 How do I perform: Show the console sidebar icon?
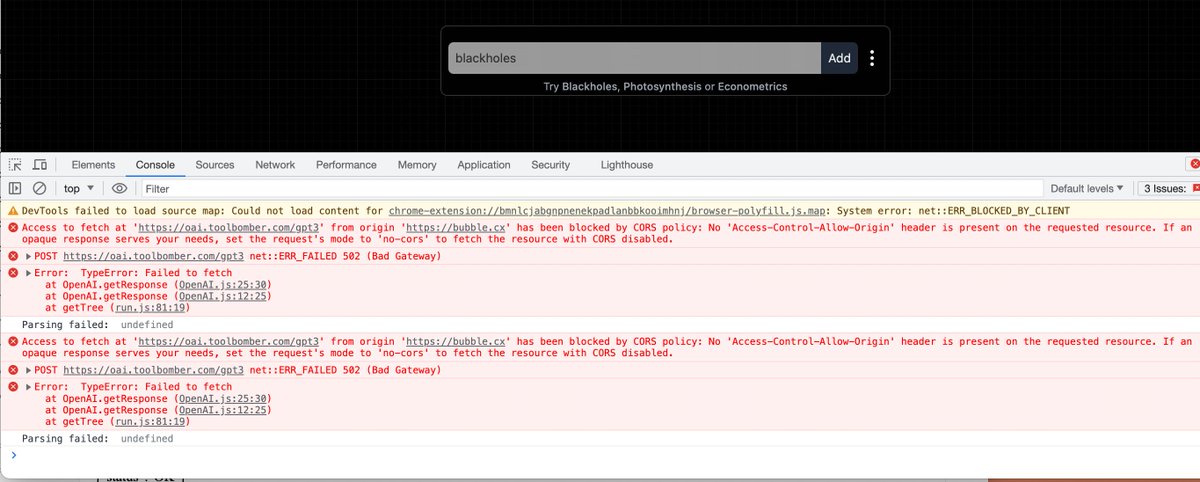pyautogui.click(x=15, y=188)
